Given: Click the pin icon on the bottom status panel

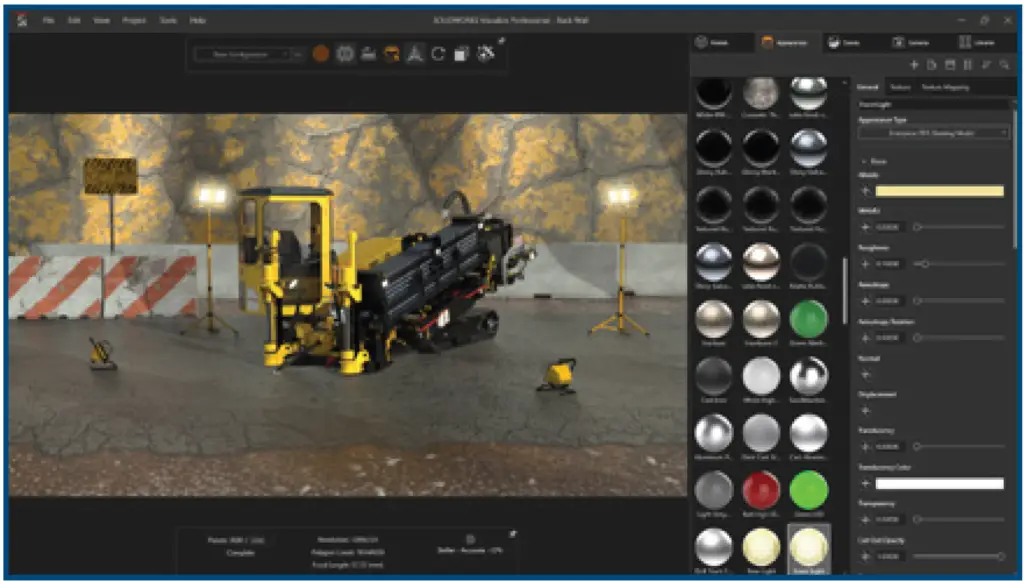Looking at the screenshot, I should click(x=513, y=535).
